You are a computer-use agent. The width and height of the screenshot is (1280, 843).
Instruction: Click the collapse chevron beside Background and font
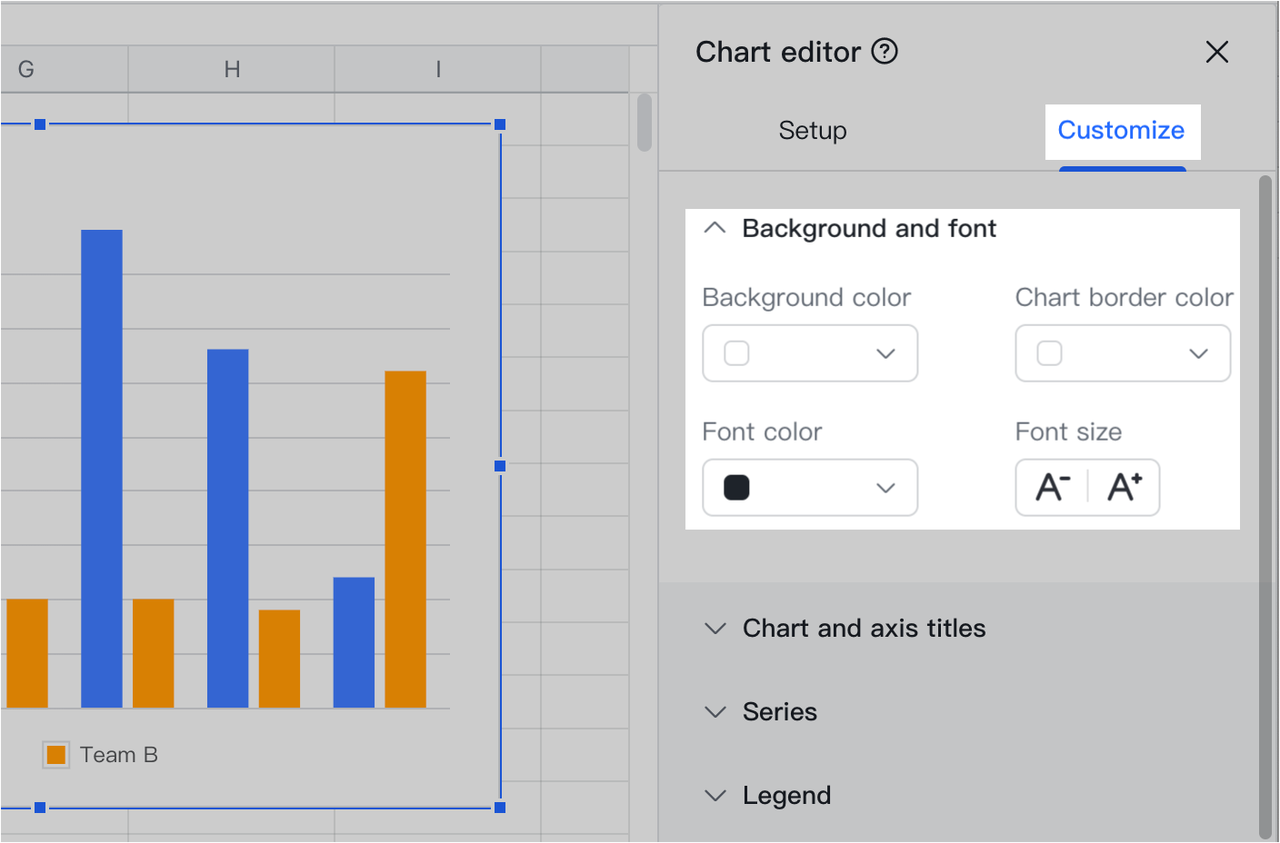[714, 228]
